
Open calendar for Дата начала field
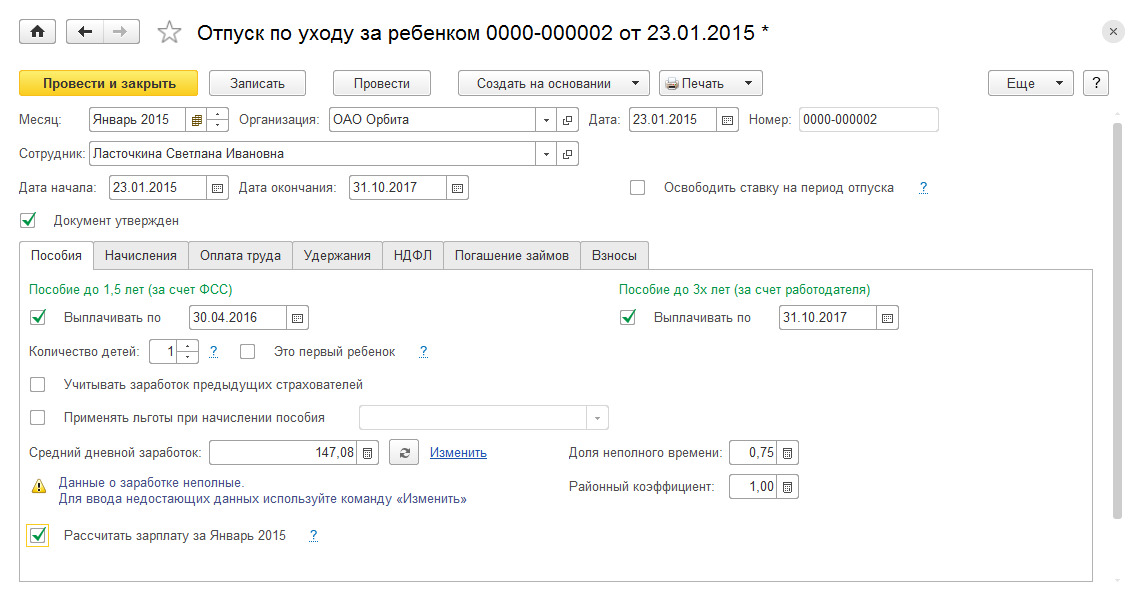click(218, 188)
